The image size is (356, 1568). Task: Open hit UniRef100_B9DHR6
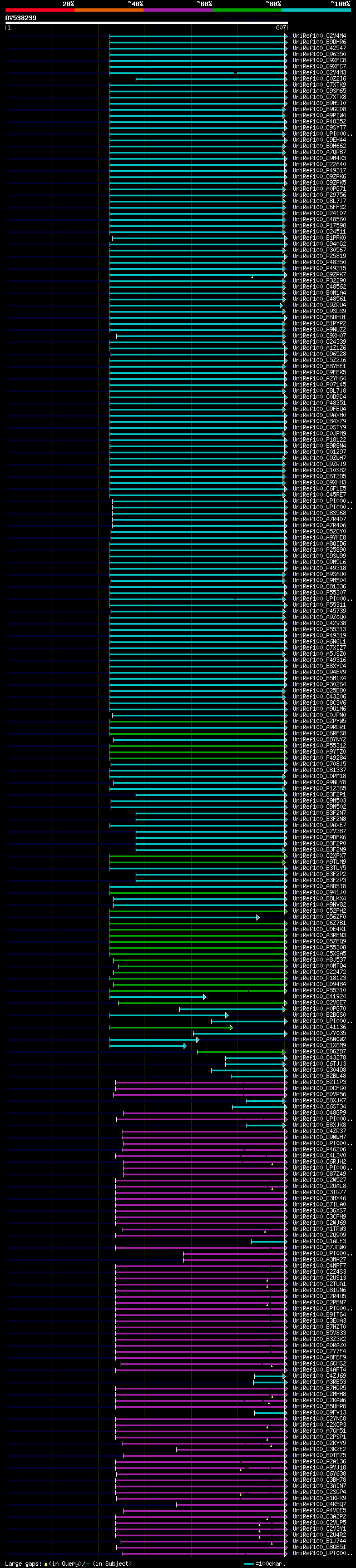pyautogui.click(x=319, y=42)
